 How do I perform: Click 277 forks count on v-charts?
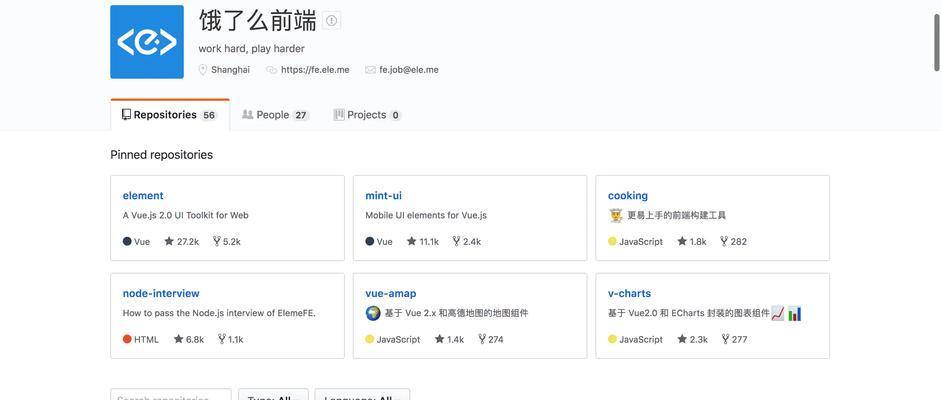tap(739, 339)
